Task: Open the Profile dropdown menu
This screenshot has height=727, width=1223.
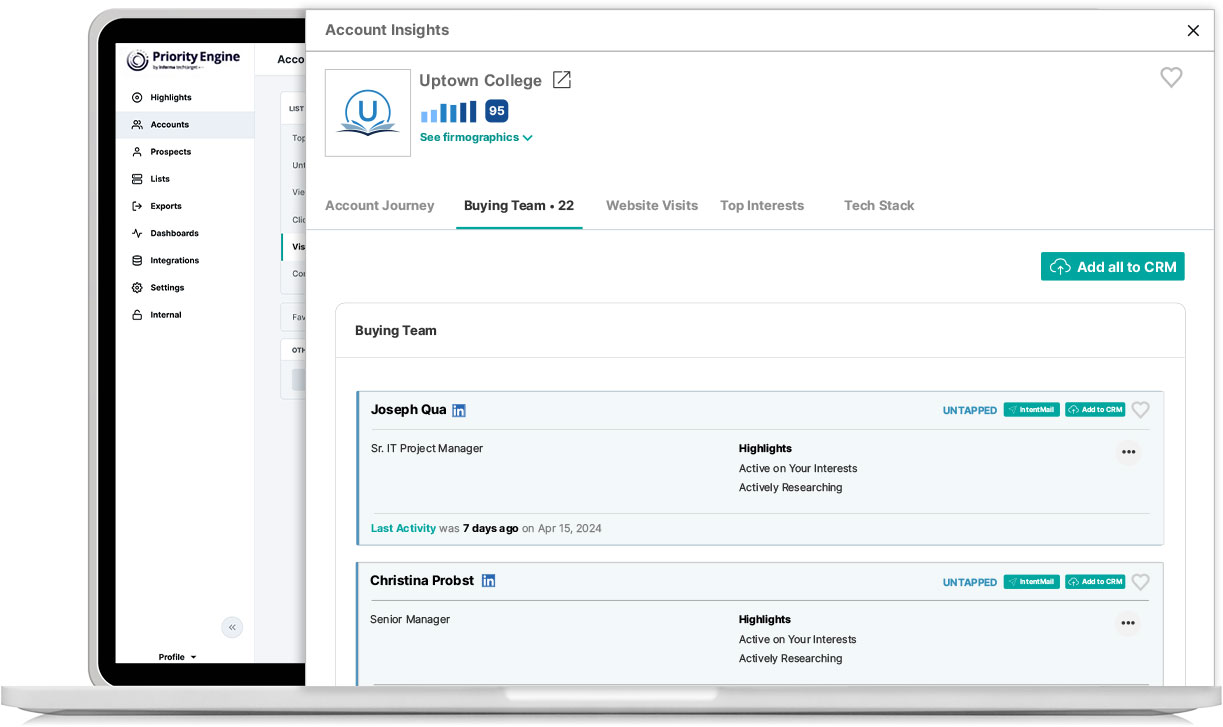Action: pos(178,657)
